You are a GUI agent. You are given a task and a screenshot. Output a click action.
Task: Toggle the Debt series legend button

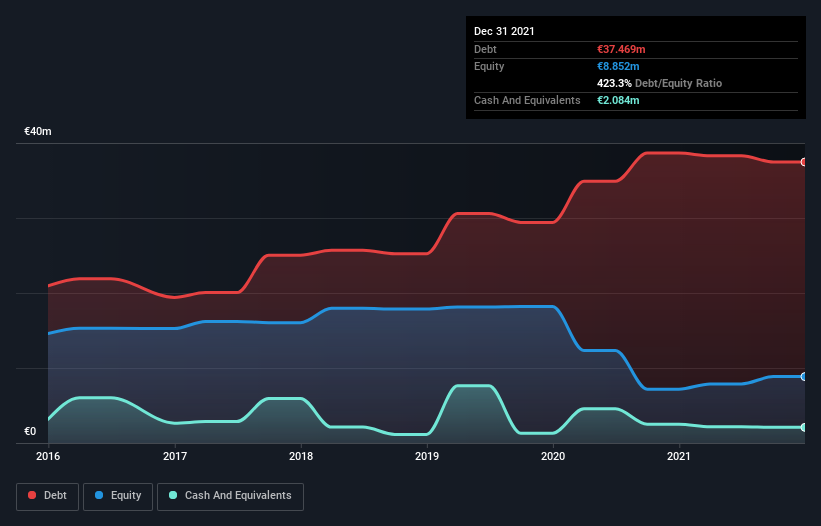pyautogui.click(x=47, y=496)
